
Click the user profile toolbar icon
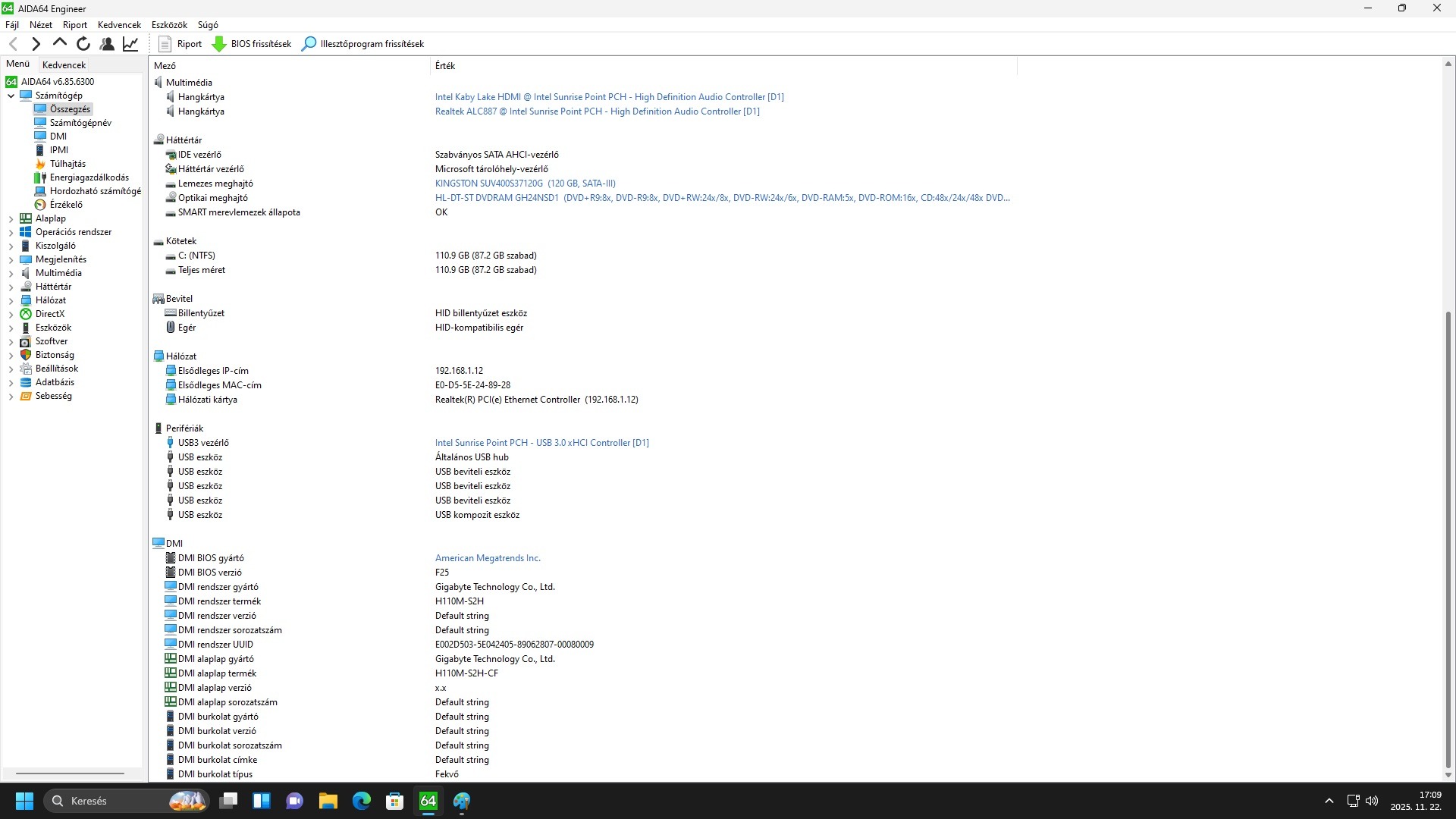(x=107, y=44)
